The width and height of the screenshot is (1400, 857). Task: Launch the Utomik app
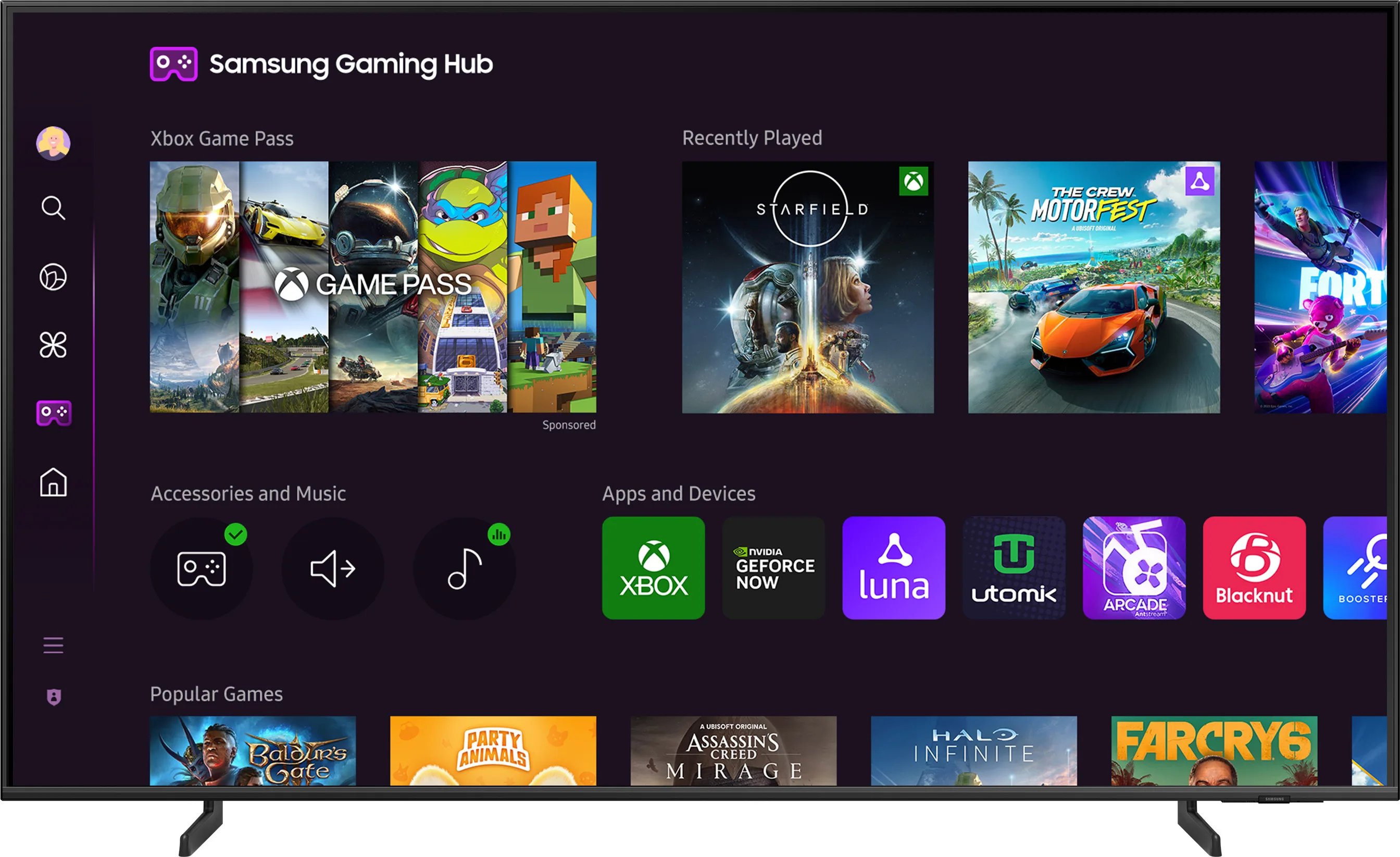point(1014,568)
